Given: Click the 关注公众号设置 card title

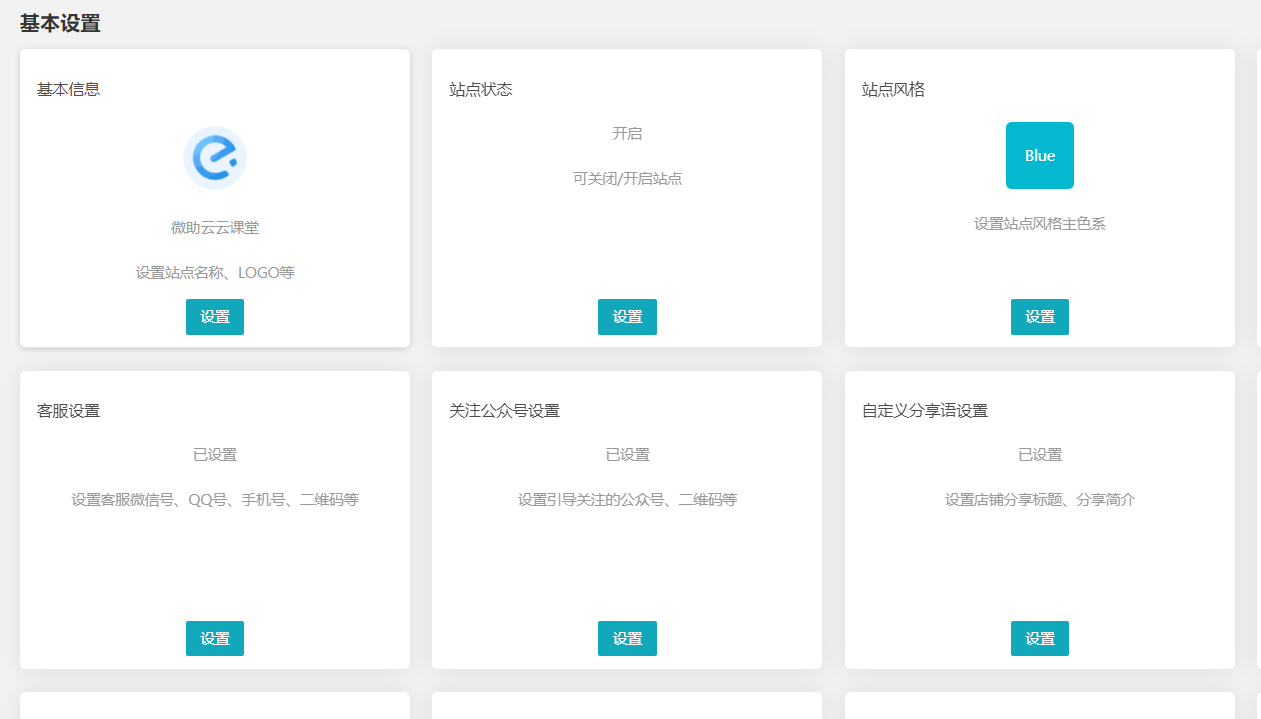Looking at the screenshot, I should click(504, 411).
